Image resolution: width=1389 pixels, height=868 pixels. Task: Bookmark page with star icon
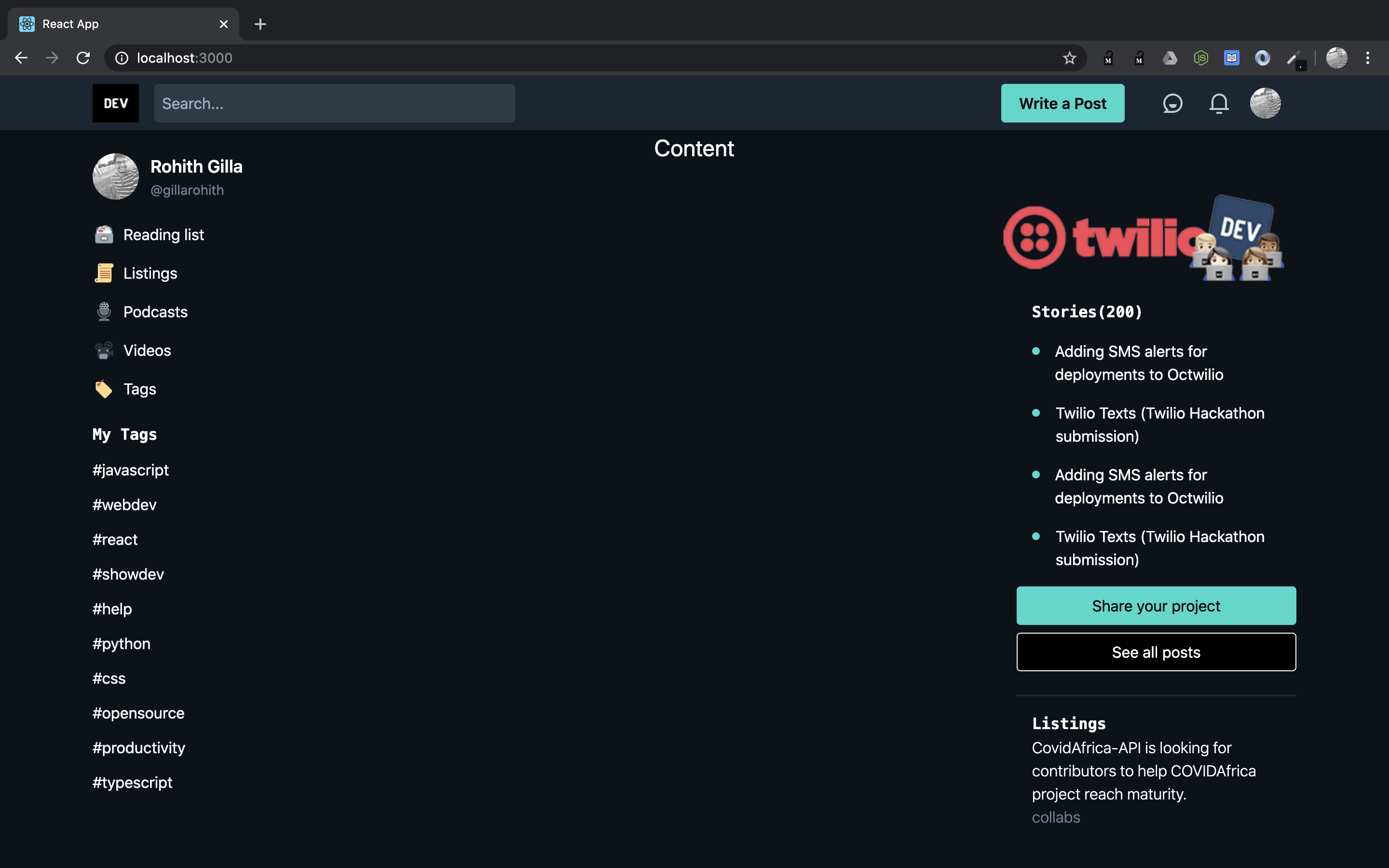1069,58
